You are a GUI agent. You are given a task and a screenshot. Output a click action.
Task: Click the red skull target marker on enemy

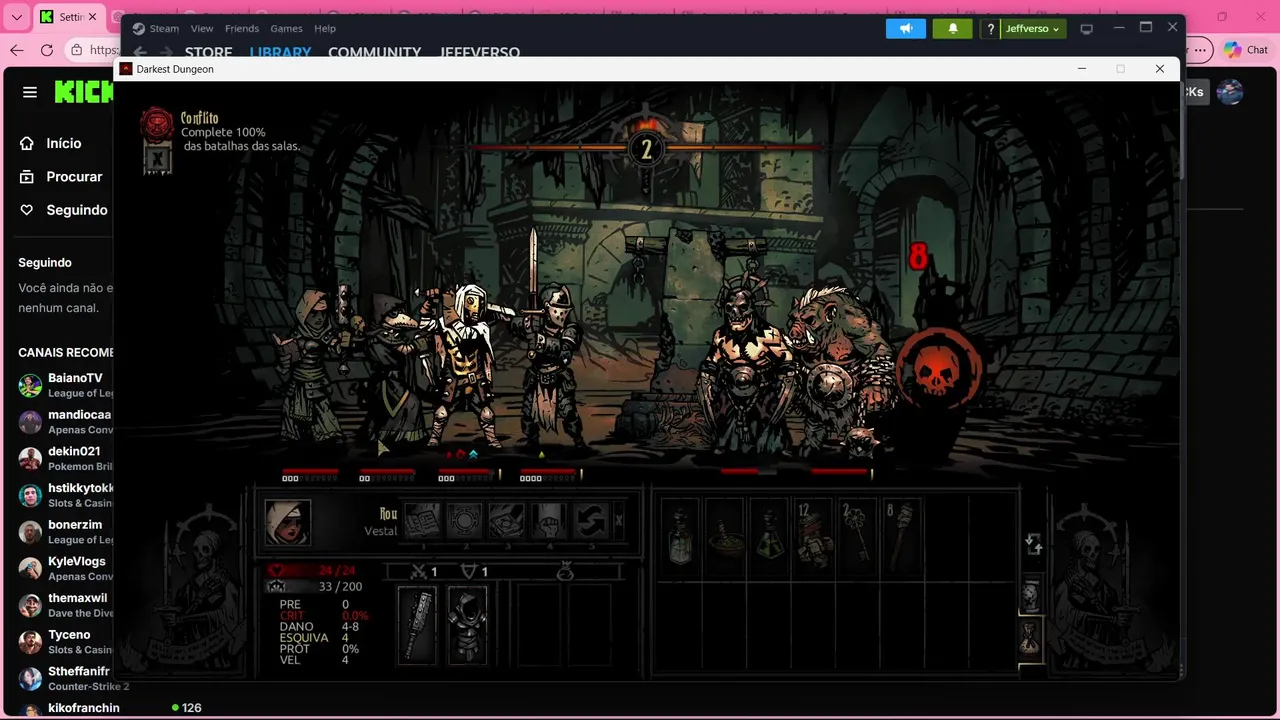(x=938, y=368)
